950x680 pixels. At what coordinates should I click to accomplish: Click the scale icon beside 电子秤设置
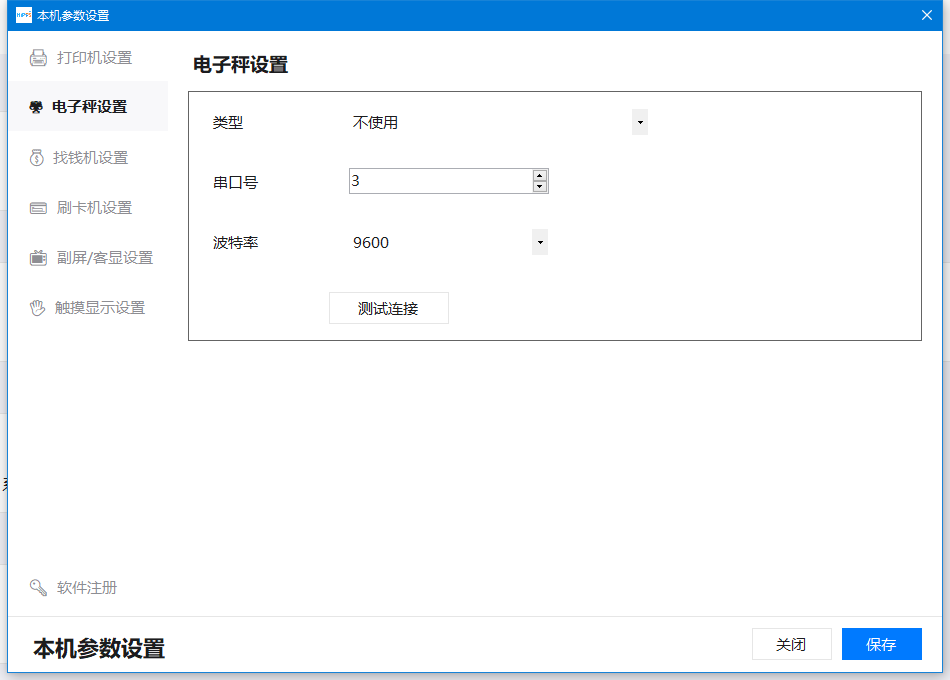(36, 107)
